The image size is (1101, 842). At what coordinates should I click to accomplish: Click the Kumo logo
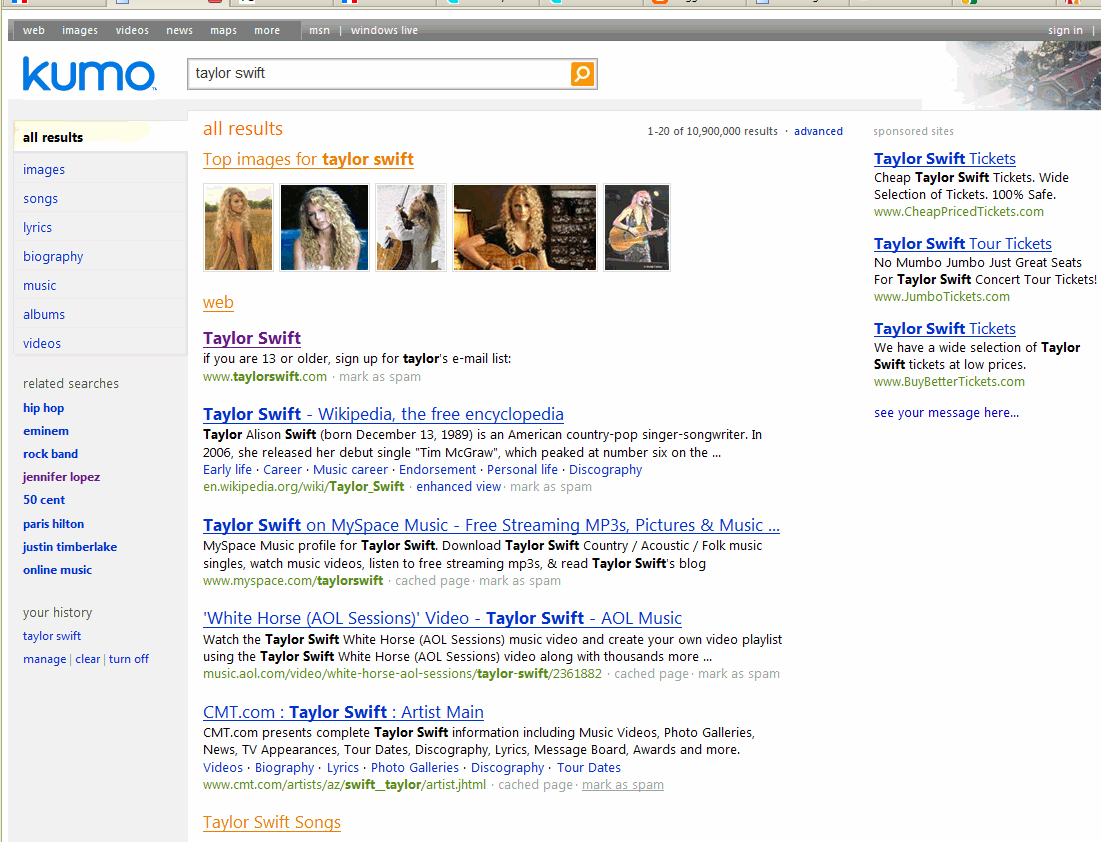[89, 74]
